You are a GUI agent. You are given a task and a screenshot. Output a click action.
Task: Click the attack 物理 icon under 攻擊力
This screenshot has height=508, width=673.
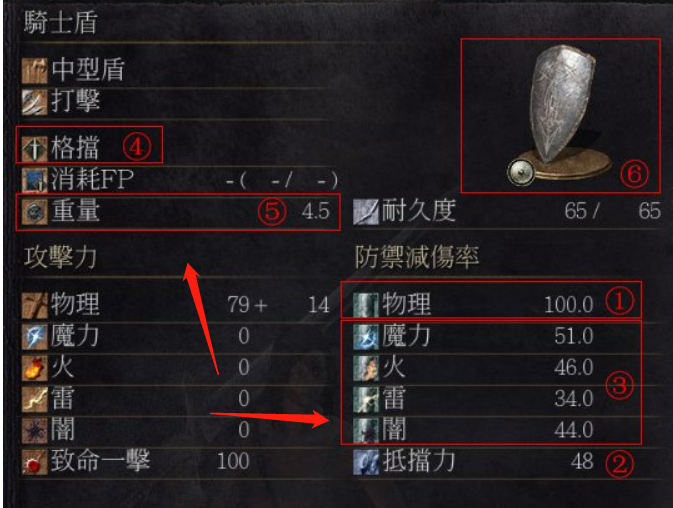coord(34,305)
